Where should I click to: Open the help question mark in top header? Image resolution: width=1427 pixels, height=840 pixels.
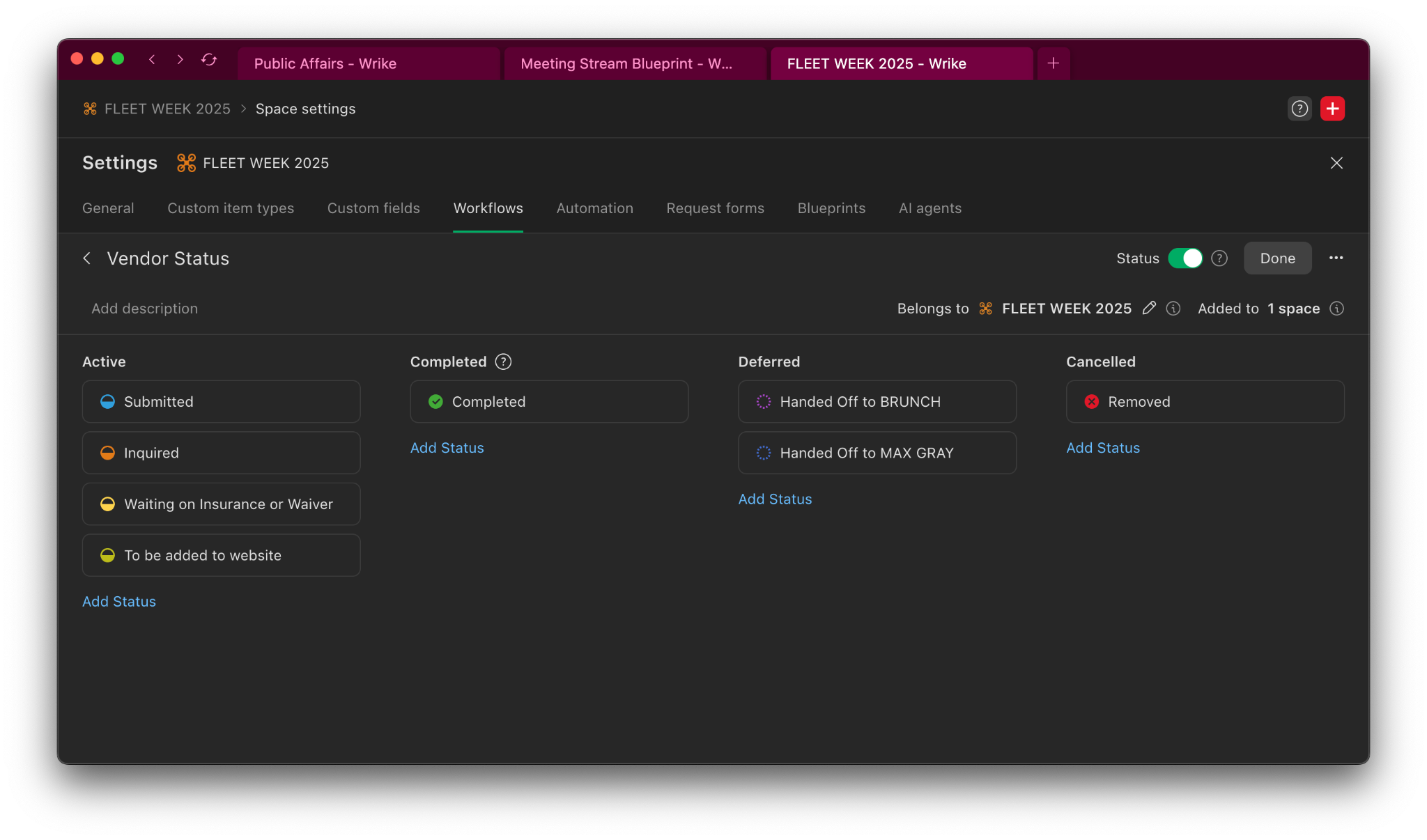coord(1299,109)
